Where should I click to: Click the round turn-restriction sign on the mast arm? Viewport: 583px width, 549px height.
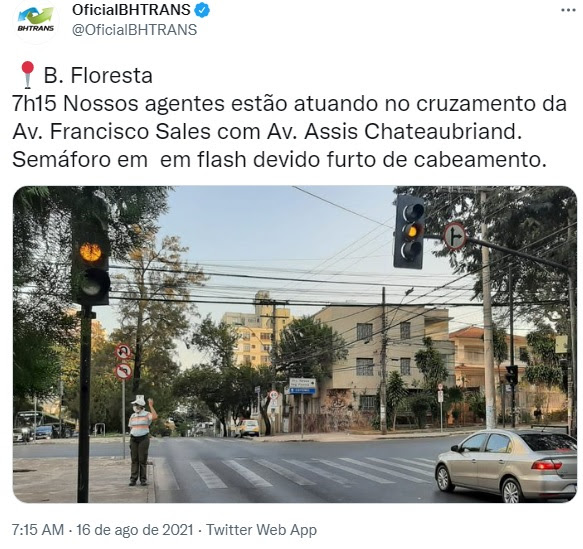(454, 236)
